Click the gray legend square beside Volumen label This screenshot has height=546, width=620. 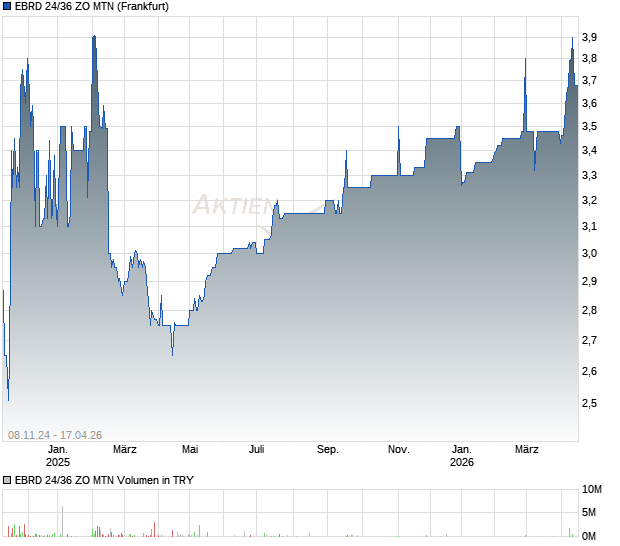[x=7, y=480]
